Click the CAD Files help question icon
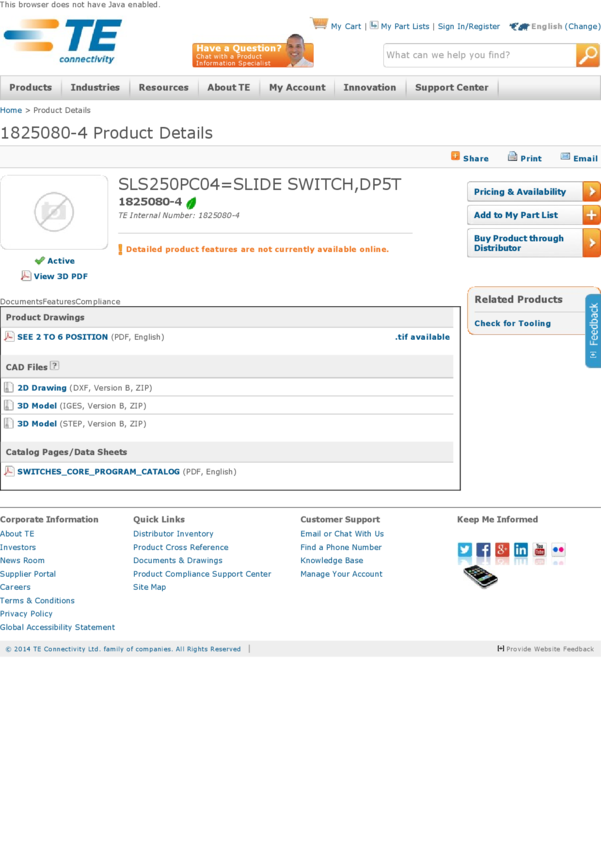 [55, 366]
